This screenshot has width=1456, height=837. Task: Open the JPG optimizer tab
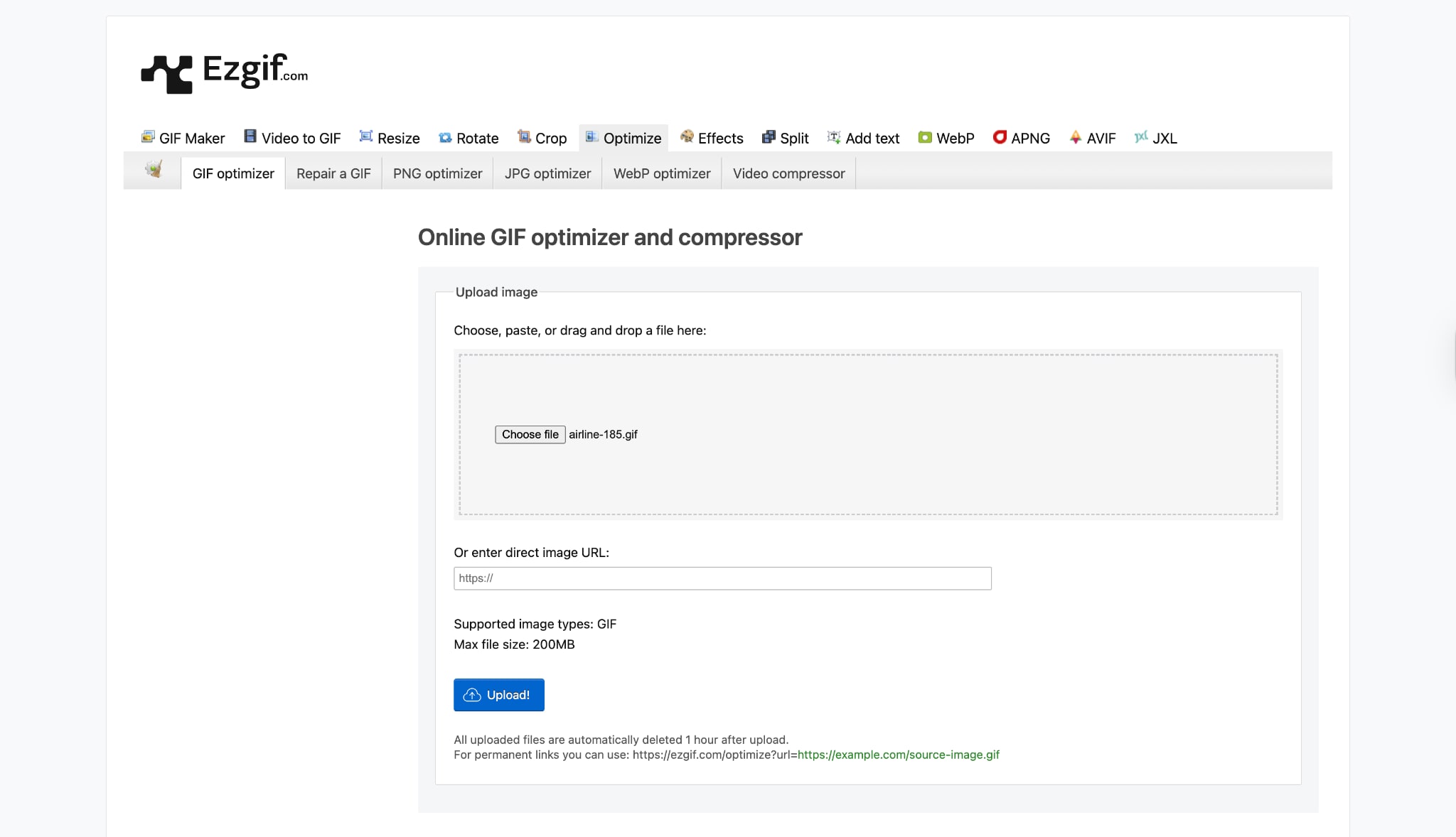pos(547,173)
